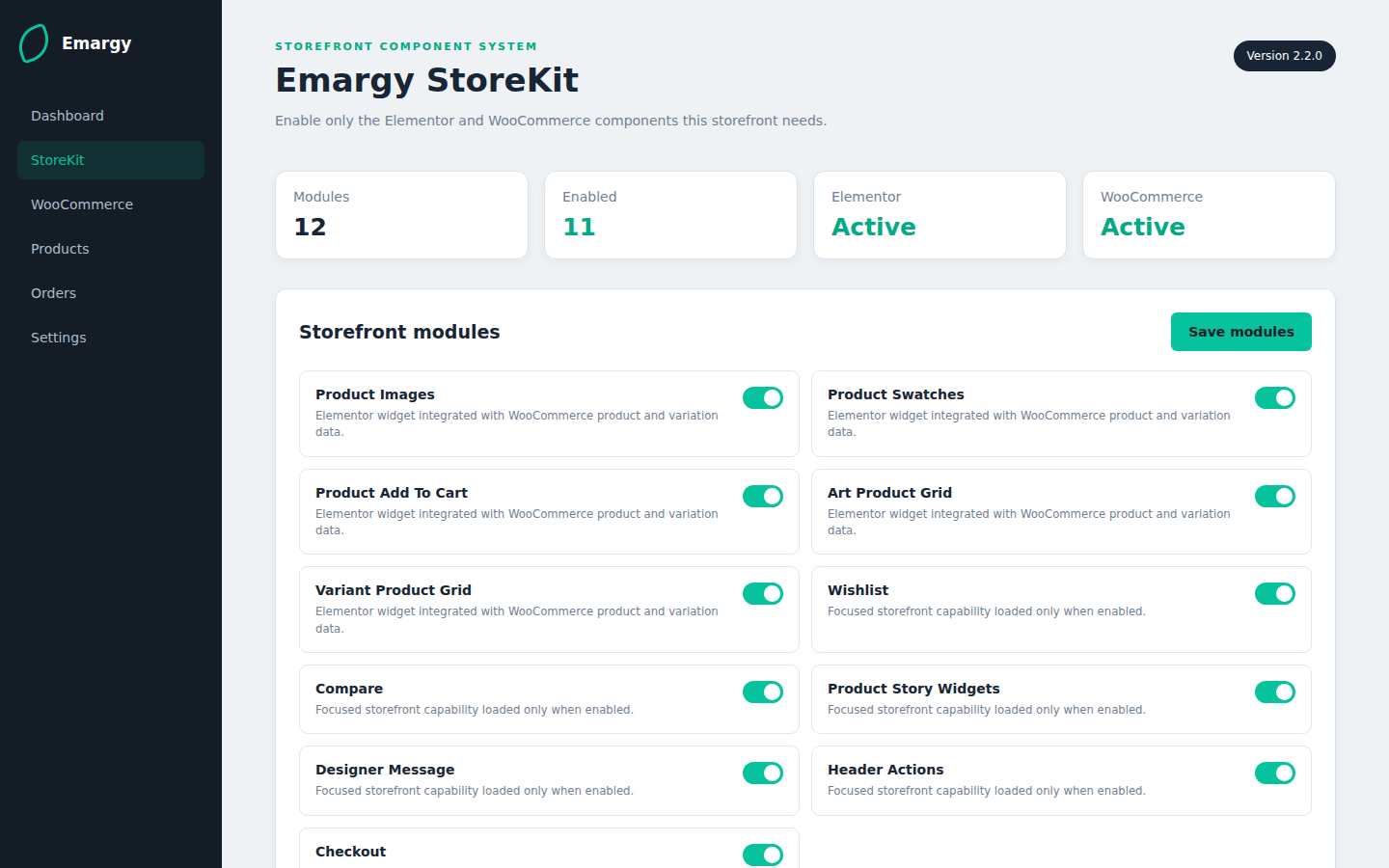Click the Designer Message title
Screen dimensions: 1389x868
[385, 770]
